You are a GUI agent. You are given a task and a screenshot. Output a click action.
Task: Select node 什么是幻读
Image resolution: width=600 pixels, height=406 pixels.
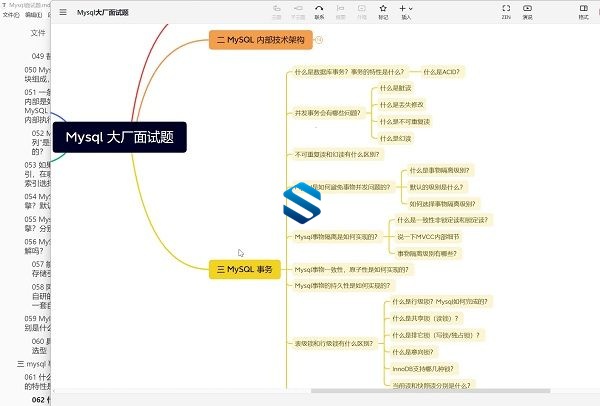(x=395, y=138)
